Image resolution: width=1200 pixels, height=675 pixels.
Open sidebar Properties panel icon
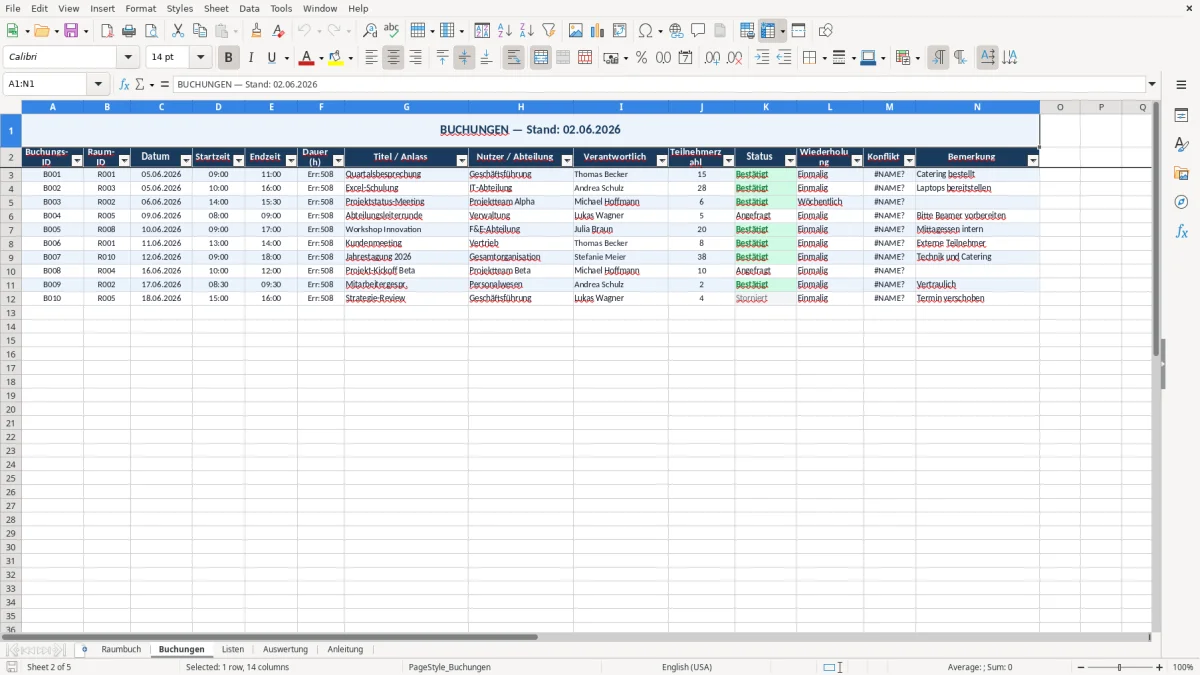[1181, 116]
